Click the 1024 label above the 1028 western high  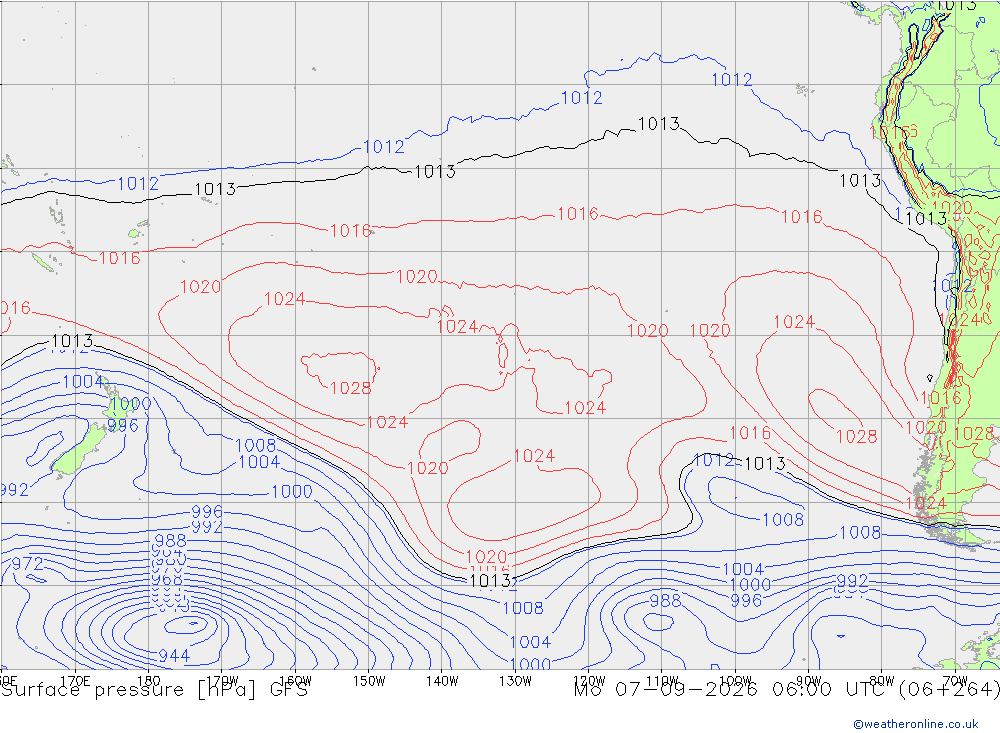tap(284, 299)
